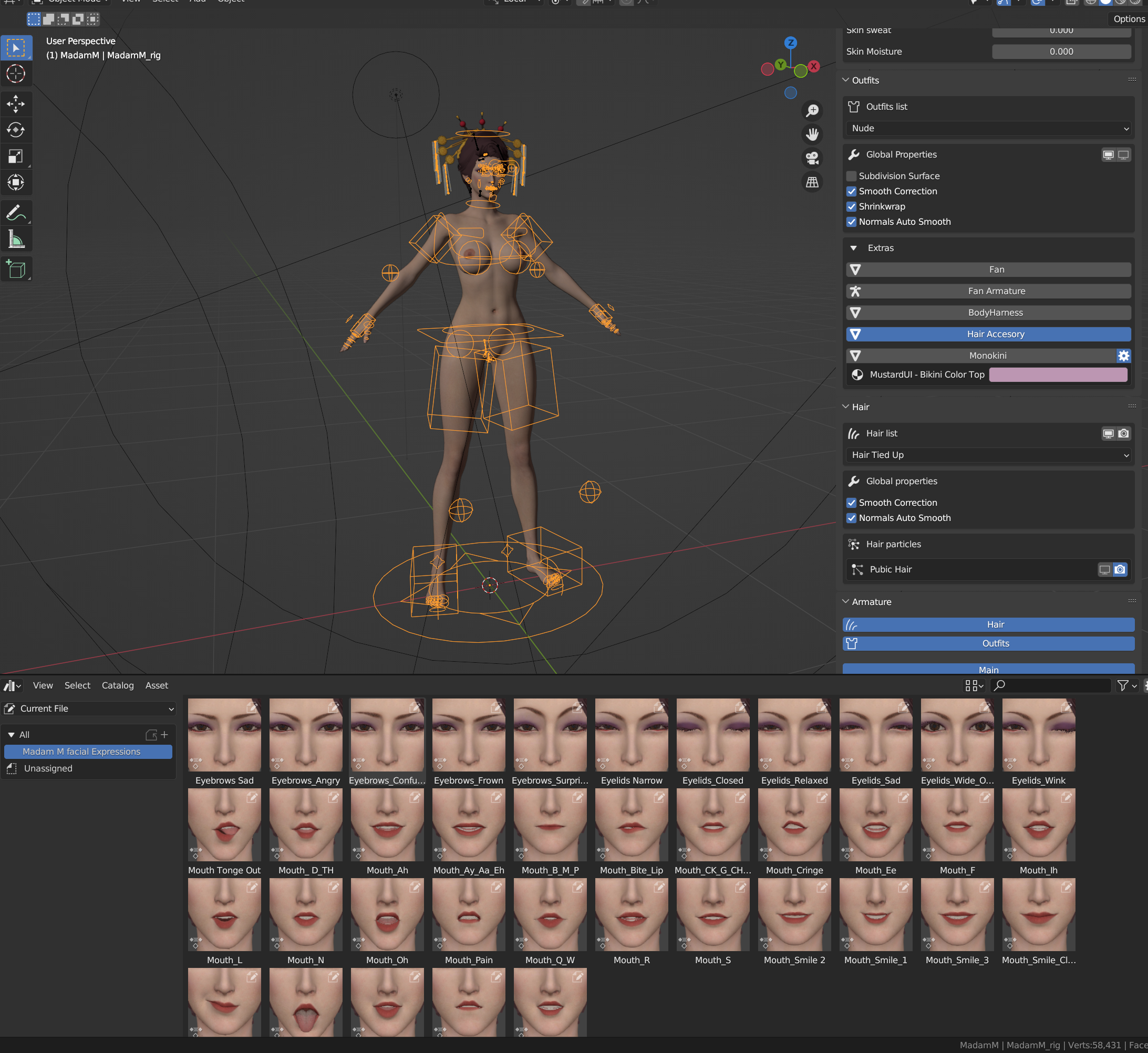Screen dimensions: 1148x1053
Task: Toggle the BodyHarness extra
Action: point(988,312)
